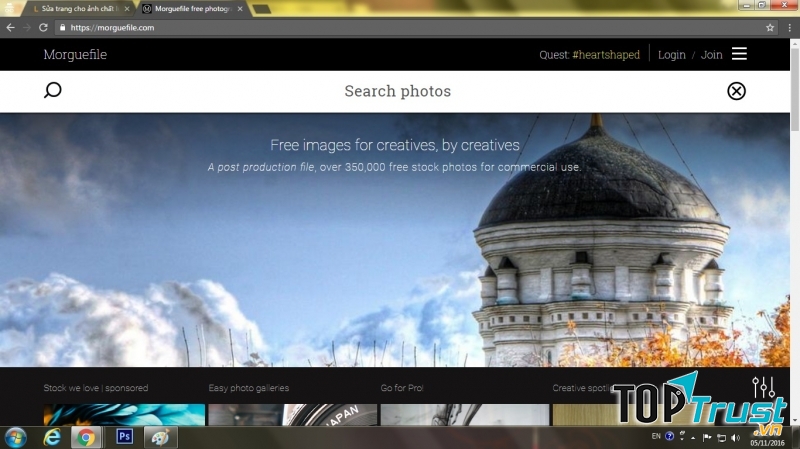The width and height of the screenshot is (800, 449).
Task: Switch to the first browser tab
Action: (80, 9)
